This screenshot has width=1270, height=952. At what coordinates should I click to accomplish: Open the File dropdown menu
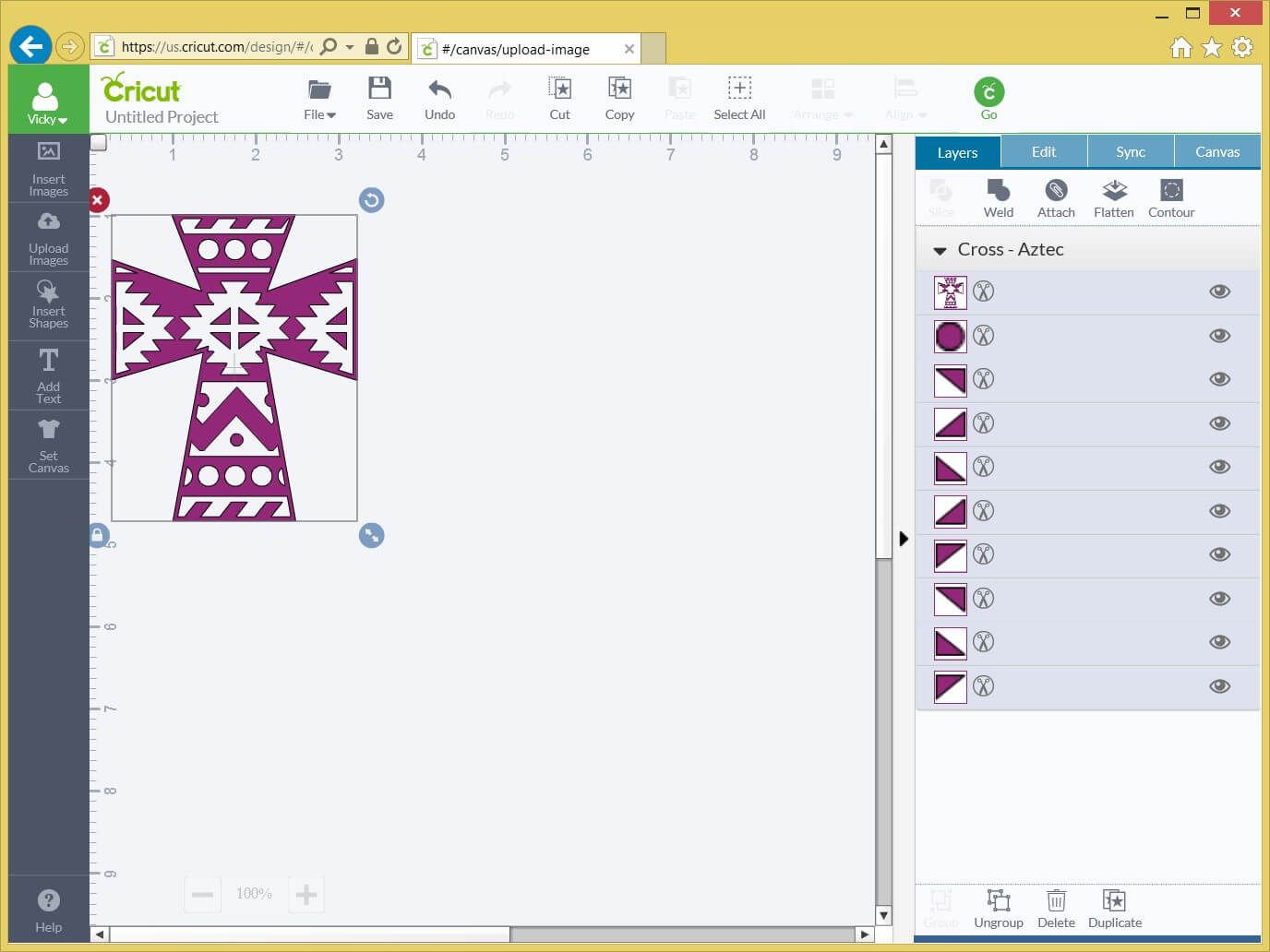tap(319, 99)
